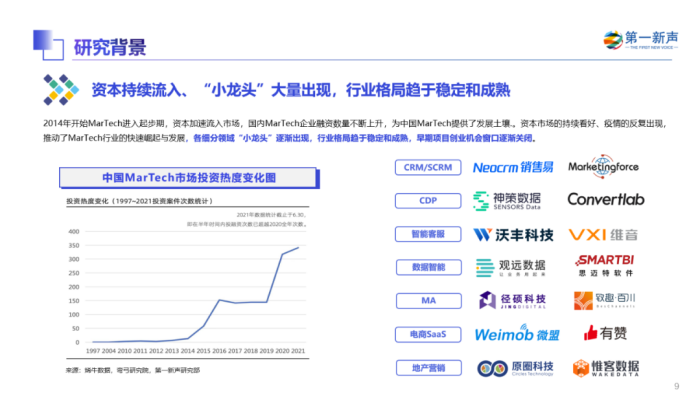
Task: Click the VXI 维音 logo
Action: tap(603, 234)
